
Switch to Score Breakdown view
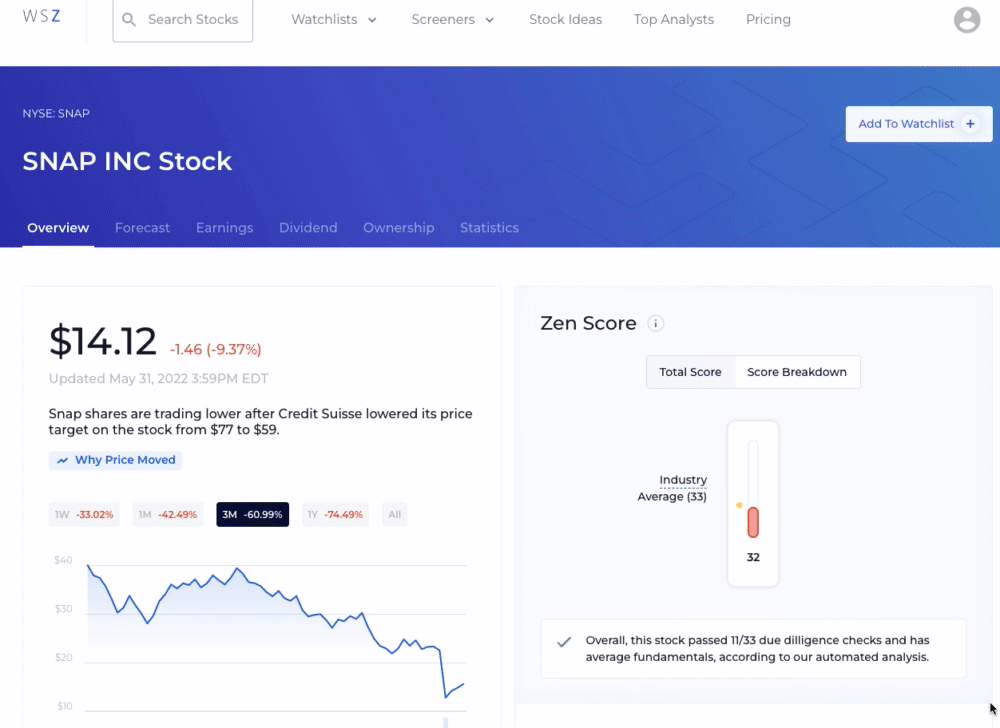(x=797, y=372)
